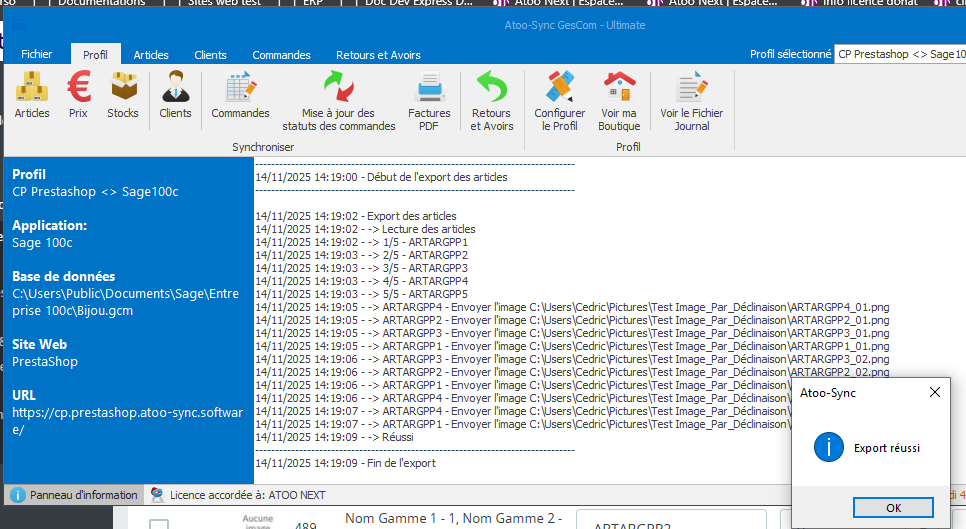Open Retours et Avoirs ribbon icon

(492, 87)
